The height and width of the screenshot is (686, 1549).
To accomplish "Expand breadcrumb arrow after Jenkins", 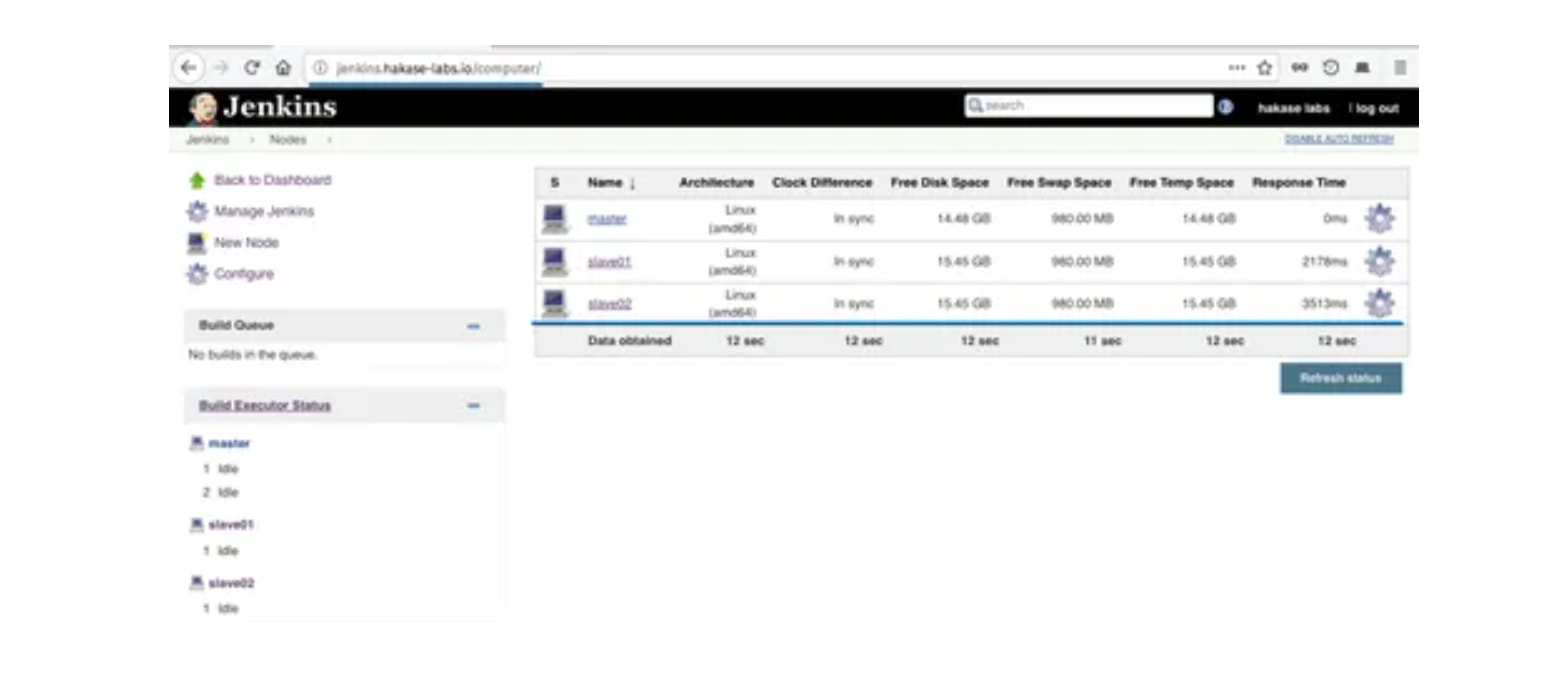I will pyautogui.click(x=251, y=140).
